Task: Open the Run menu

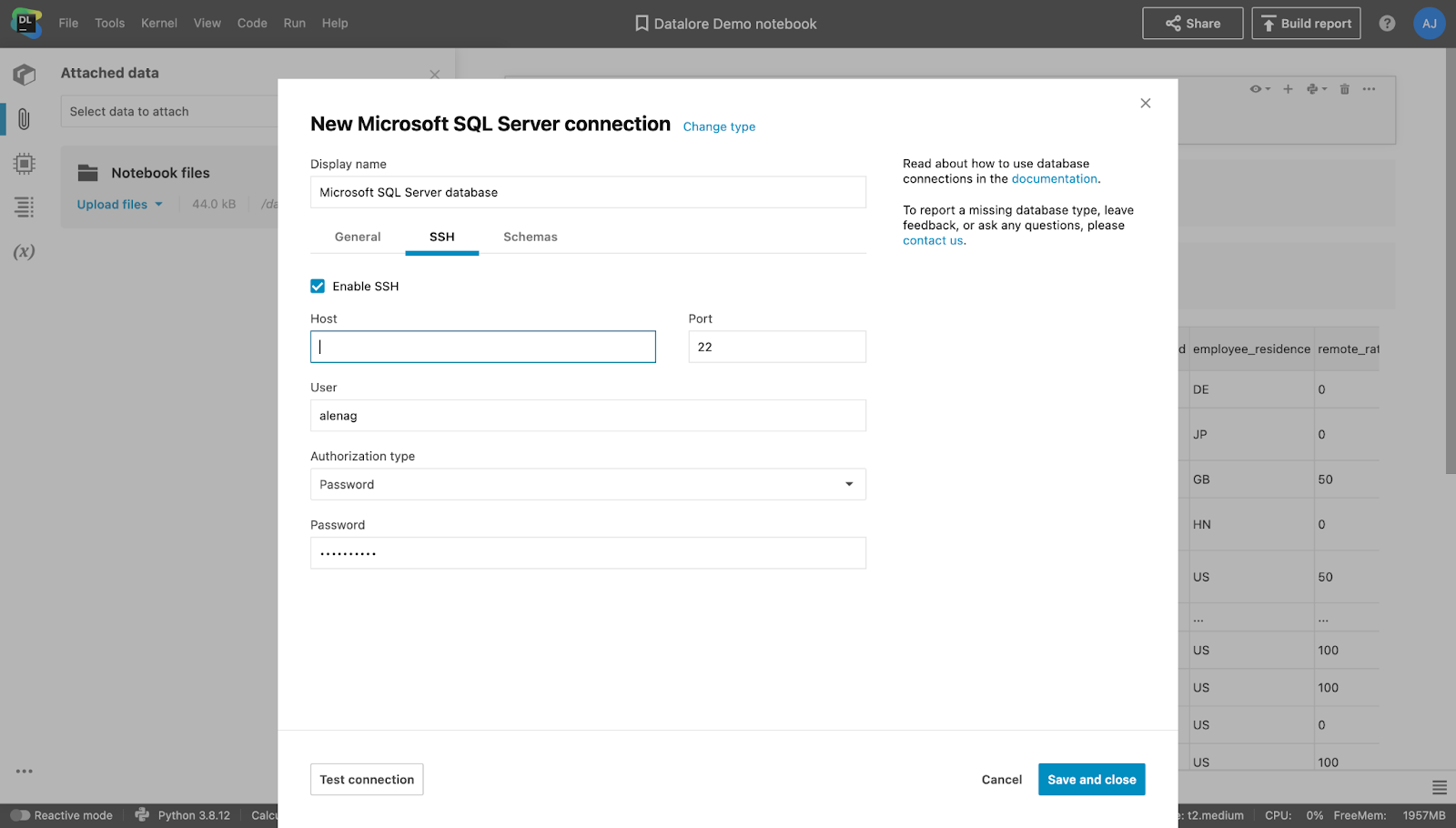Action: coord(295,24)
